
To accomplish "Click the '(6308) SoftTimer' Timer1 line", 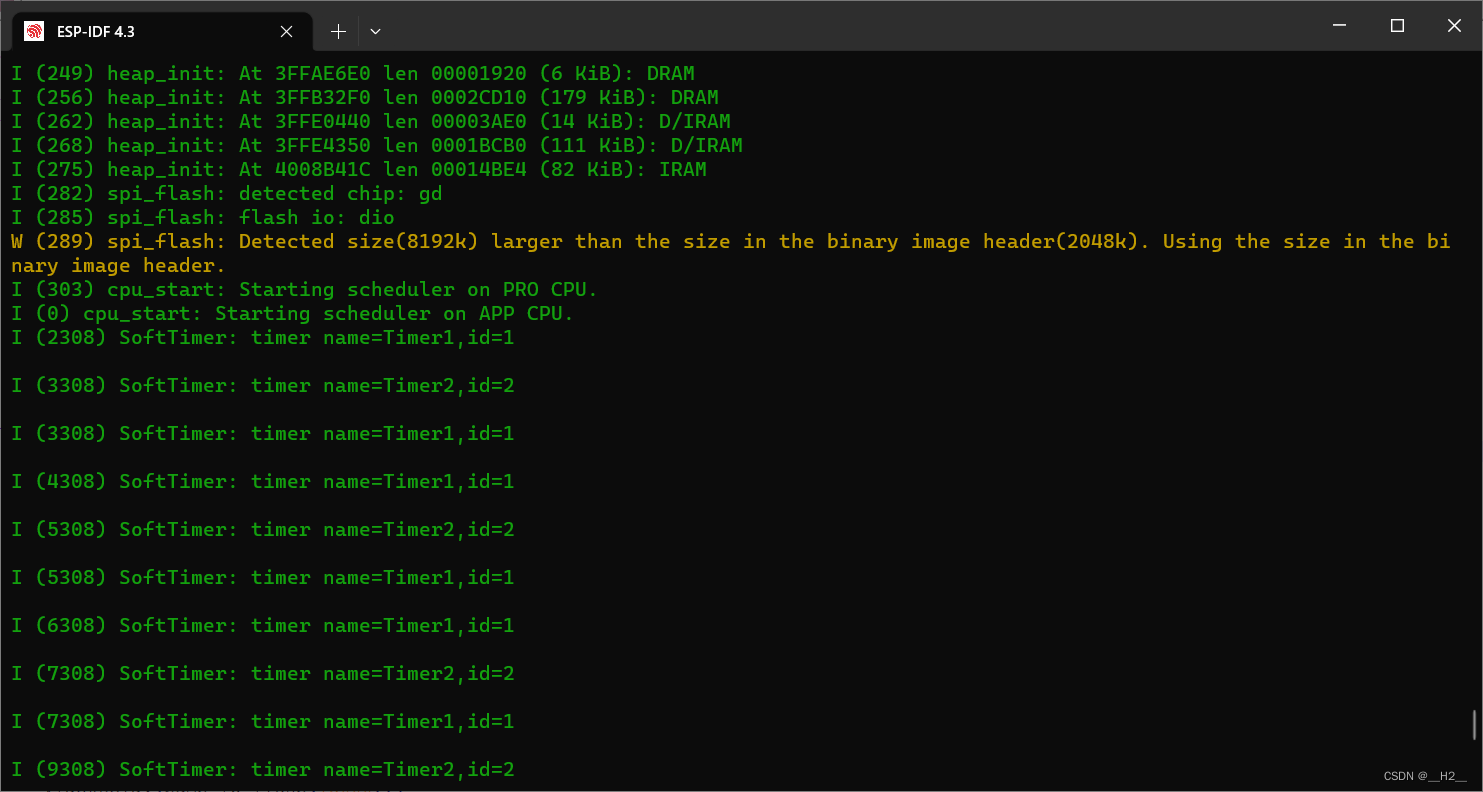I will (262, 625).
